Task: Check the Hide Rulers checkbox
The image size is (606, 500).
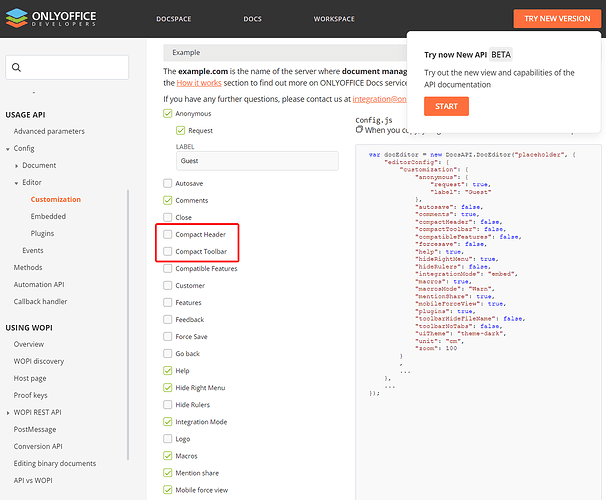Action: [167, 405]
